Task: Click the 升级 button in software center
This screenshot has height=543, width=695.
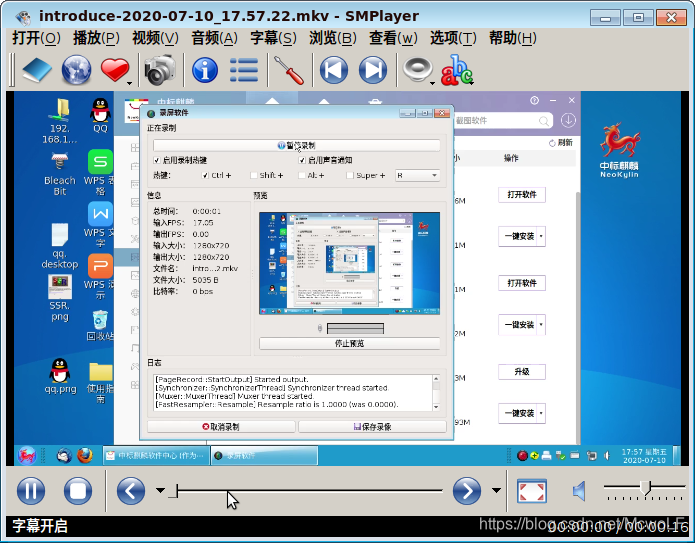Action: [x=522, y=371]
